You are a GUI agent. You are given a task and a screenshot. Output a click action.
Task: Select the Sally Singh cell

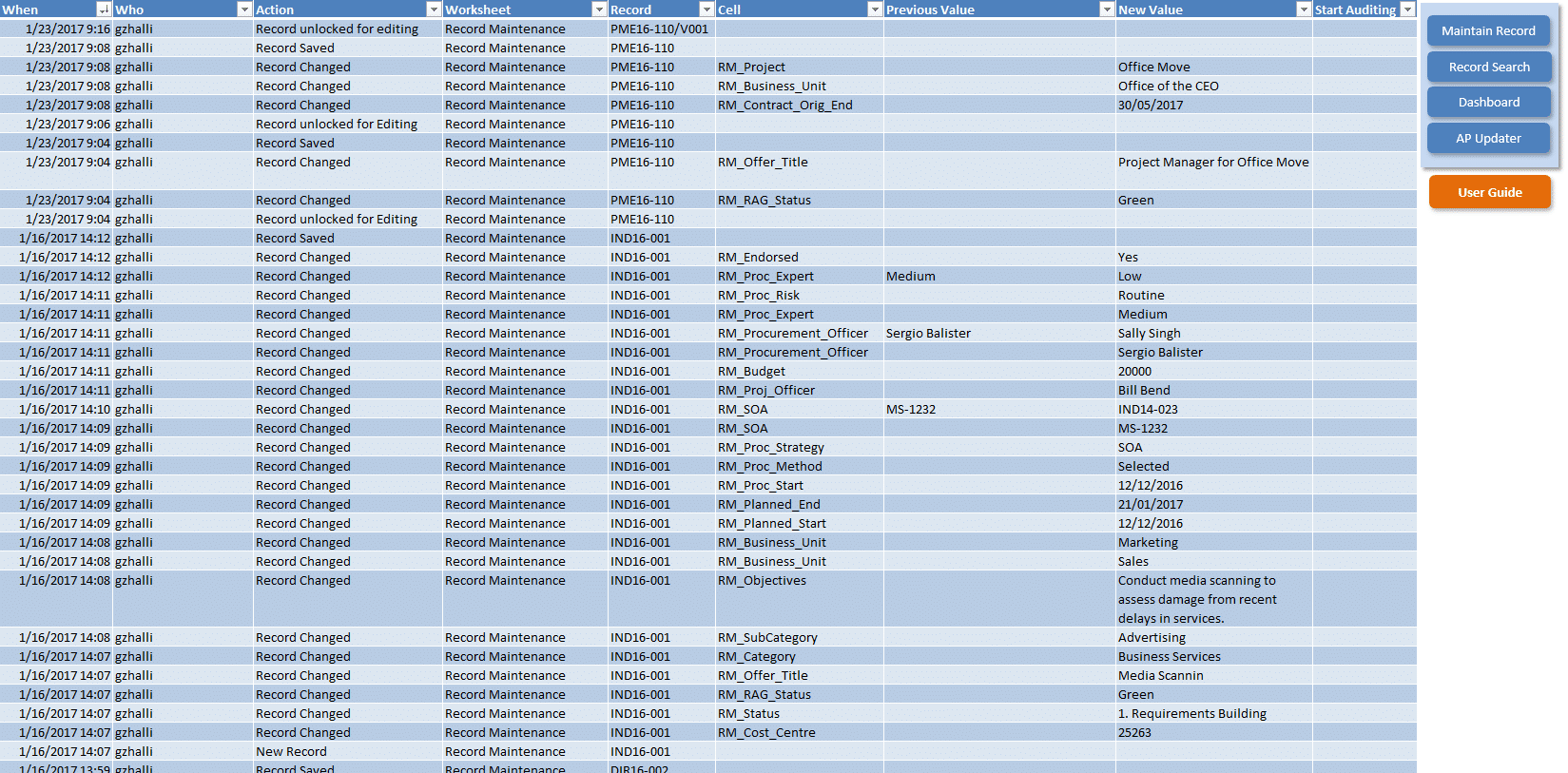pos(1214,333)
